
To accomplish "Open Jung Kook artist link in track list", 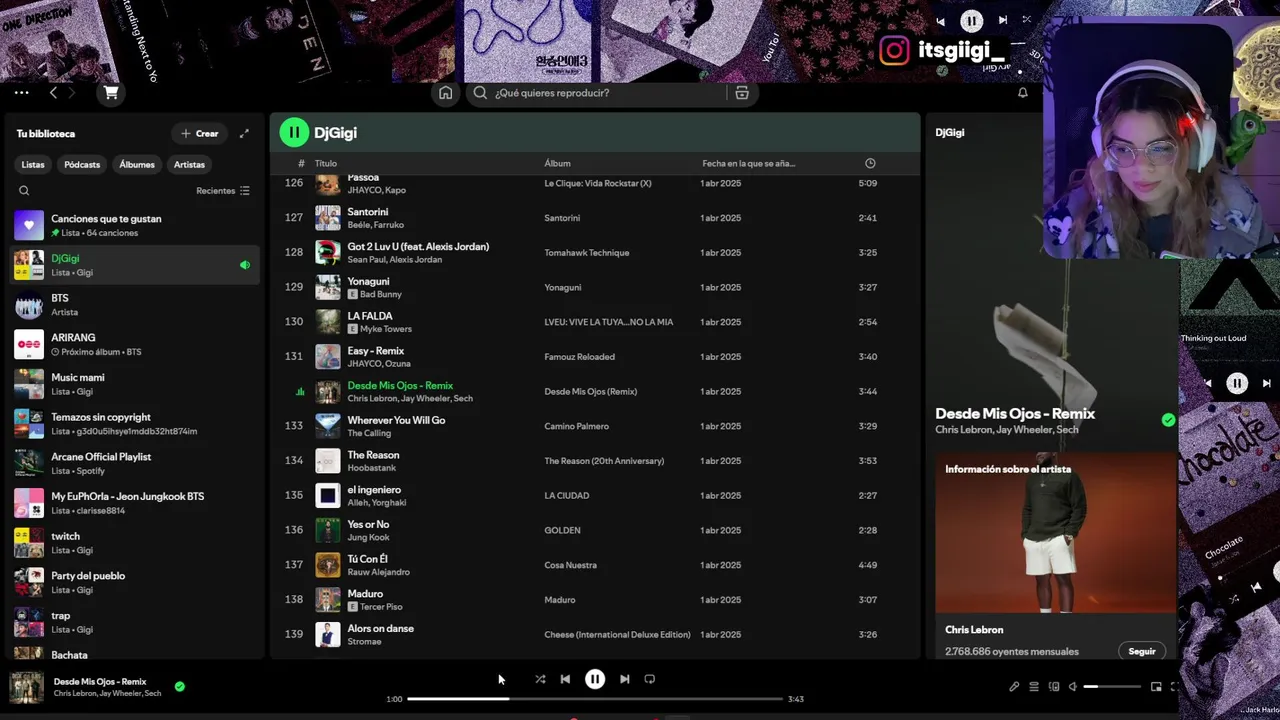I will click(368, 537).
